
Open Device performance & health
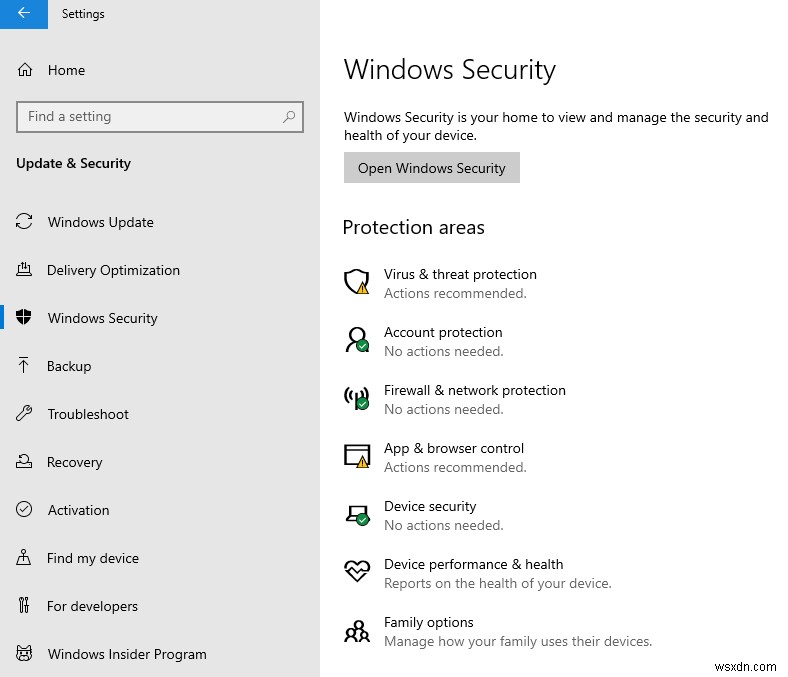pos(473,565)
